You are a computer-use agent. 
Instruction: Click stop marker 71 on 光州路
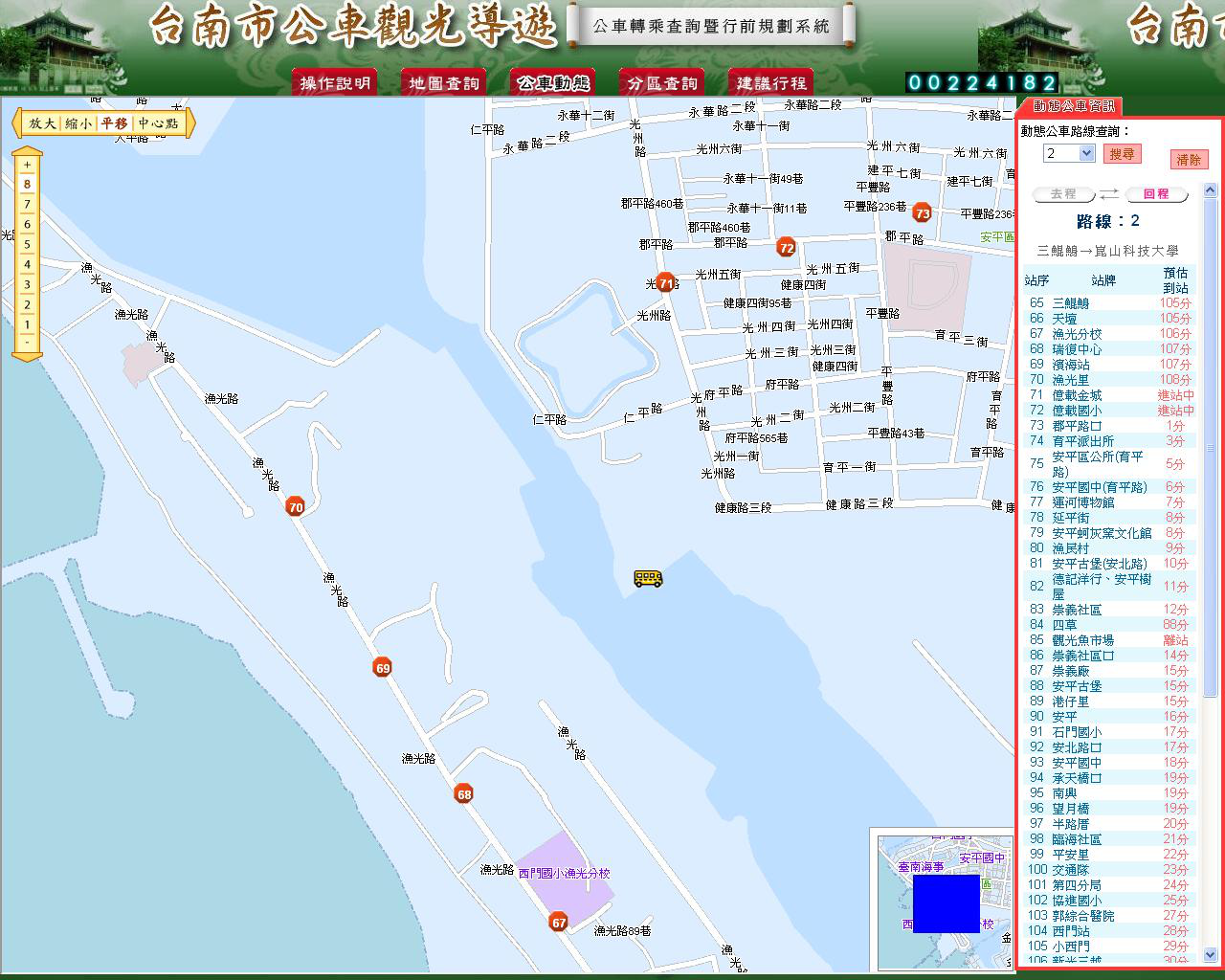click(x=666, y=282)
